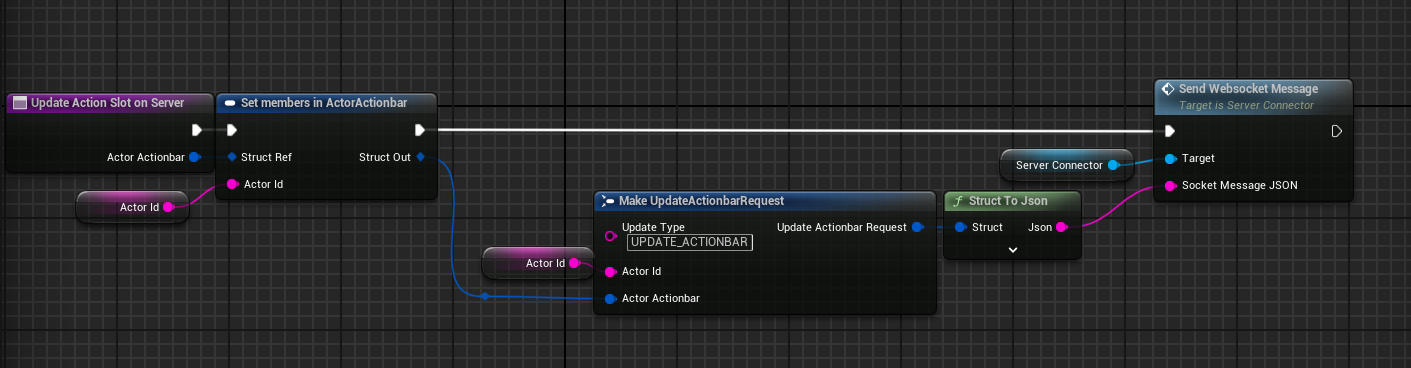Click the Socket Message JSON input pin

point(1170,185)
